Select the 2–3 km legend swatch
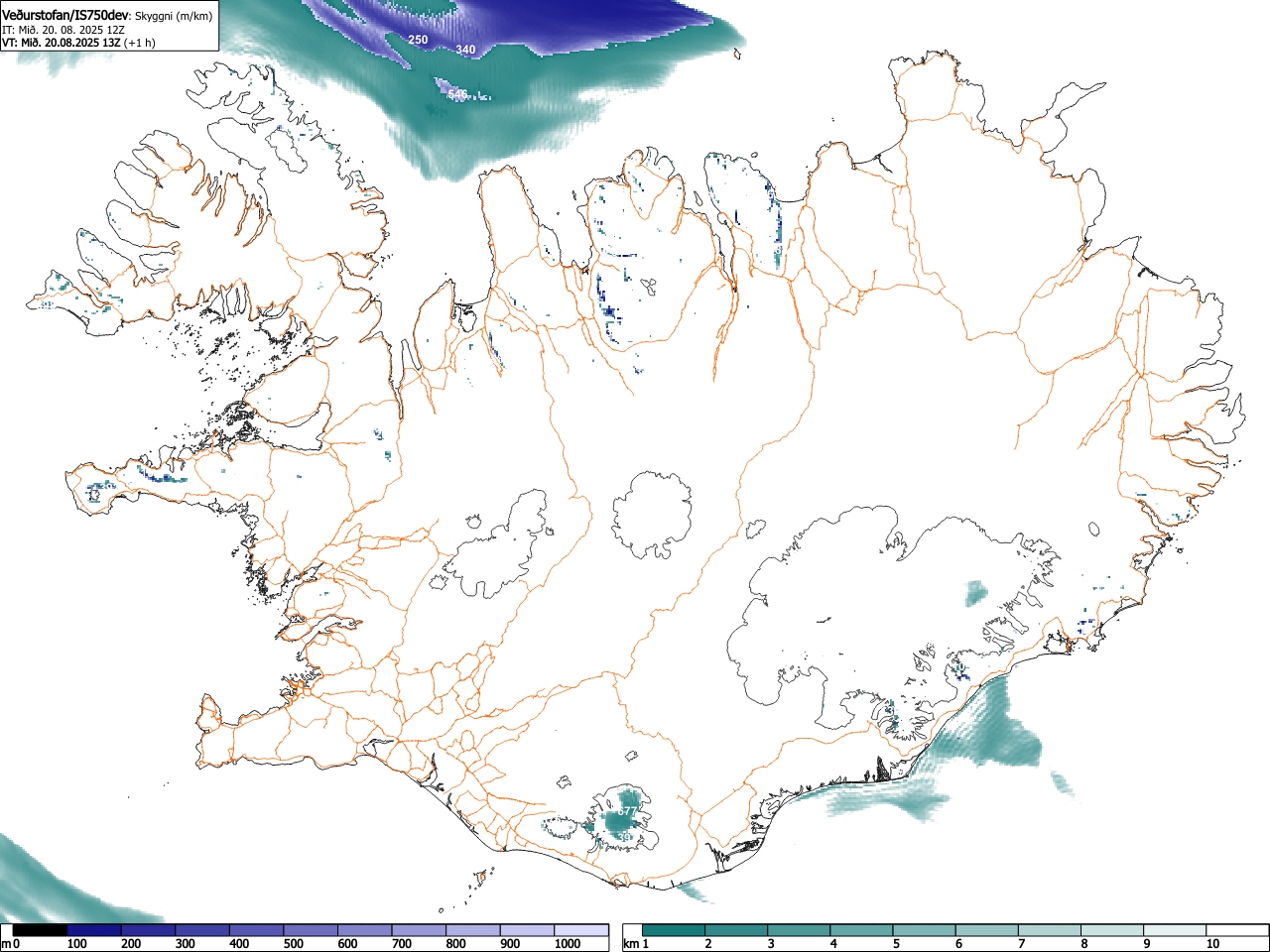 pyautogui.click(x=736, y=930)
